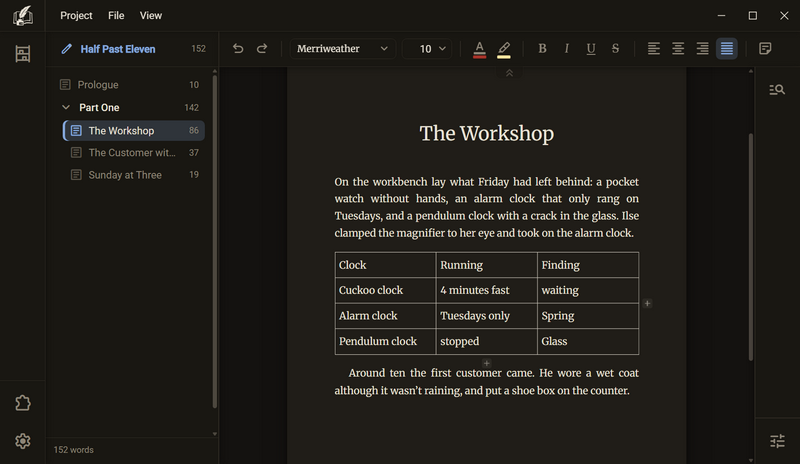Redo the last edit
Screen dimensions: 800x464
click(262, 48)
